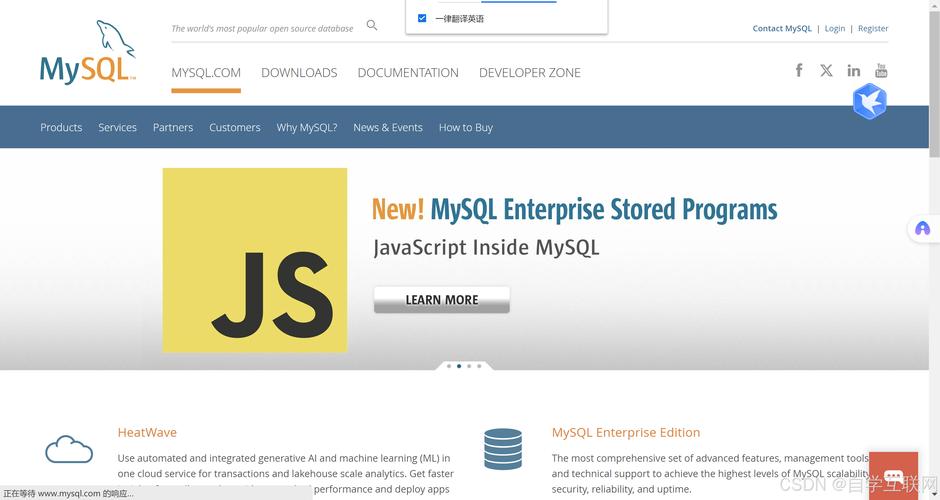Open the DOCUMENTATION tab

pyautogui.click(x=408, y=73)
